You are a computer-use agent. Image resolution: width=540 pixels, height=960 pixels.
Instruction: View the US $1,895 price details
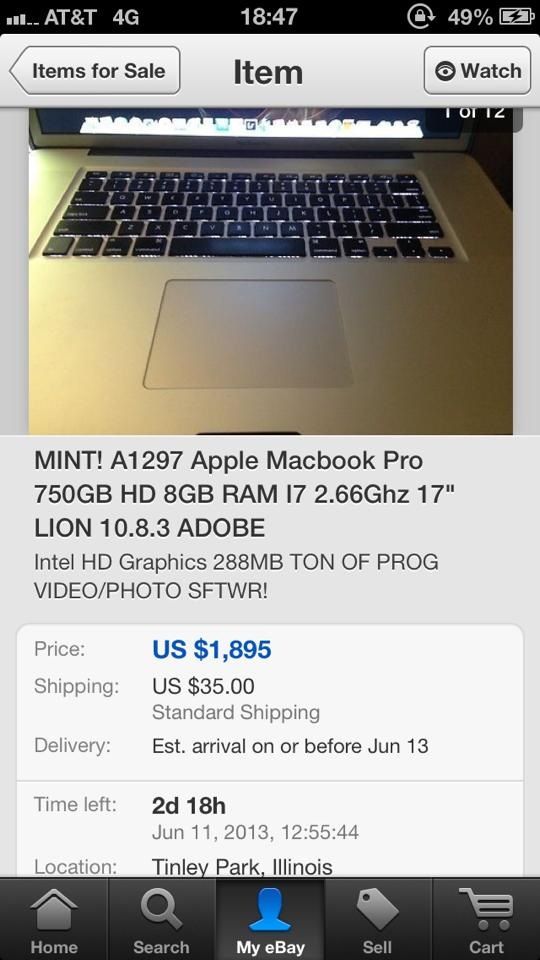[x=212, y=650]
